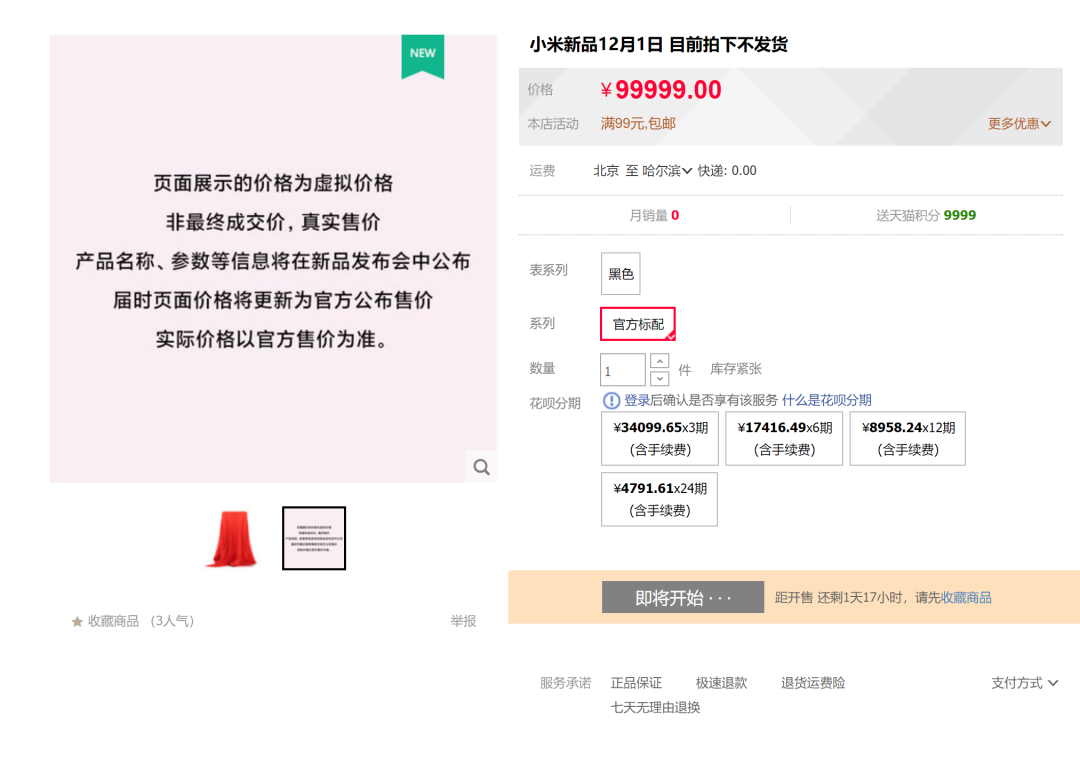Select the 官方标配 series option
Viewport: 1080px width, 764px height.
638,324
